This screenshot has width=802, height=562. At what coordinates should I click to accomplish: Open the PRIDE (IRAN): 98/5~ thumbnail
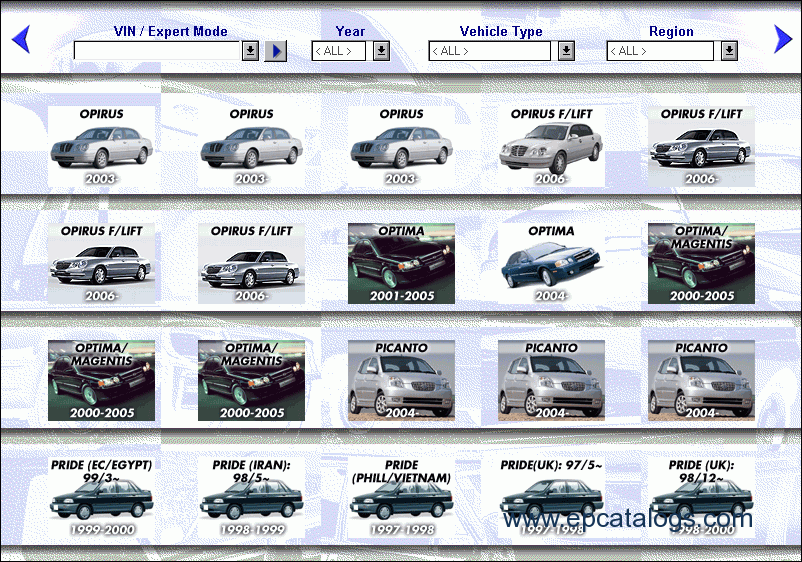(x=251, y=498)
